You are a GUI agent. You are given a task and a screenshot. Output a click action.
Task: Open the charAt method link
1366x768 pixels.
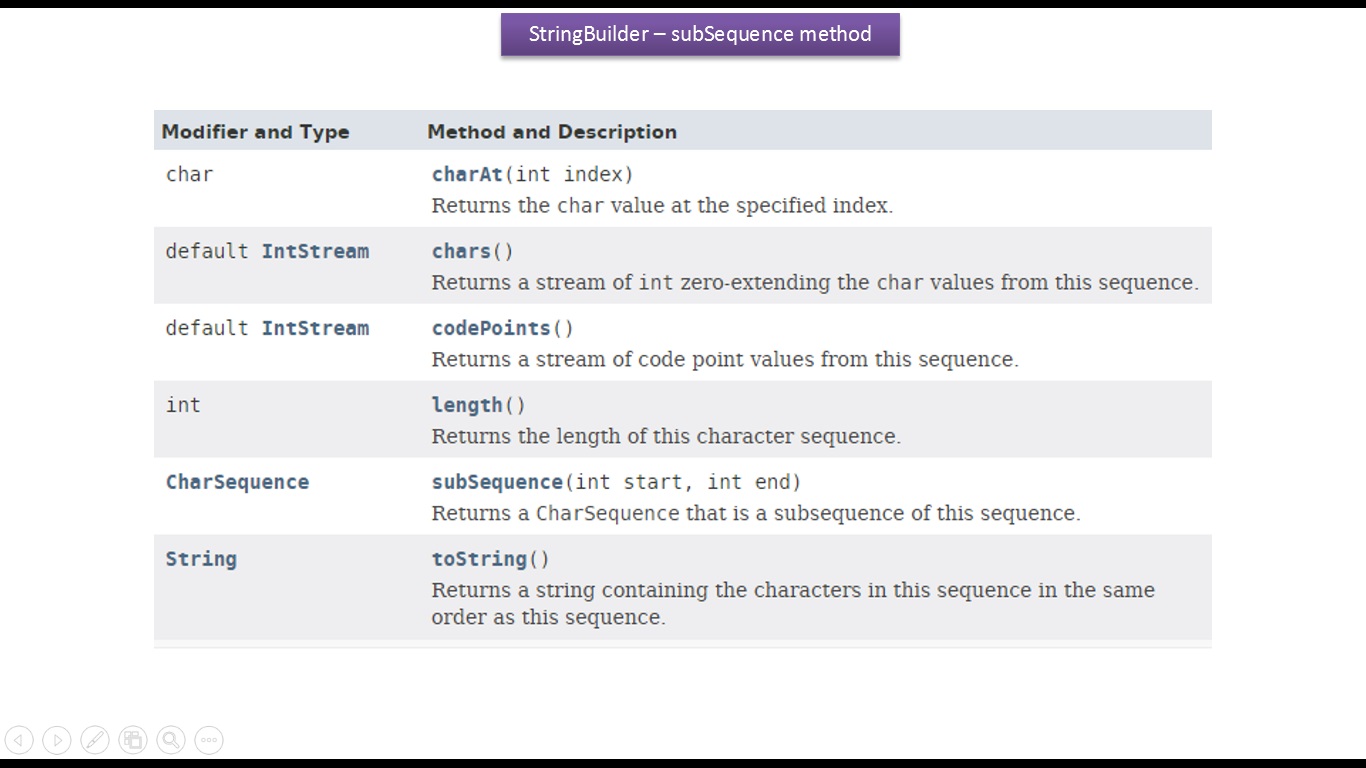[x=467, y=174]
